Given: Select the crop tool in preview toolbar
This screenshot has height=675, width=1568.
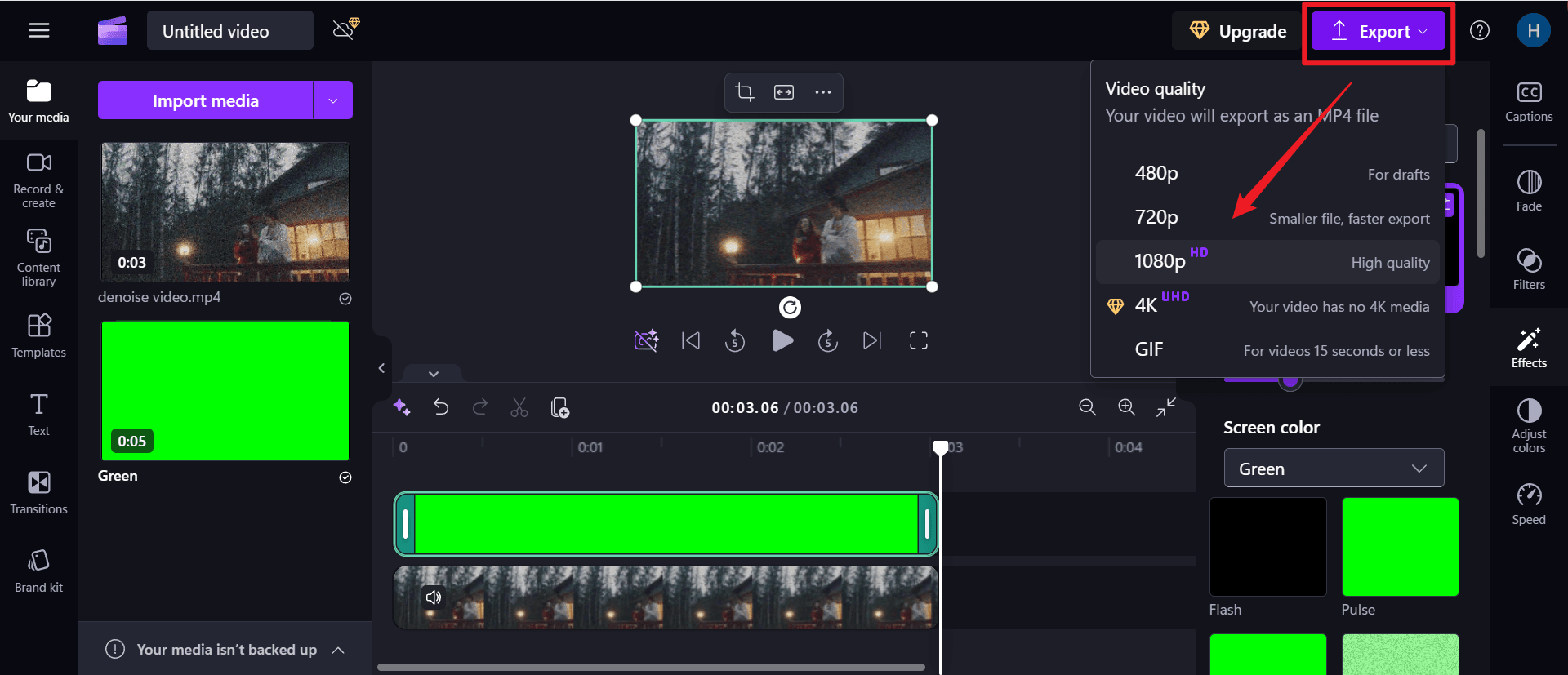Looking at the screenshot, I should tap(745, 92).
